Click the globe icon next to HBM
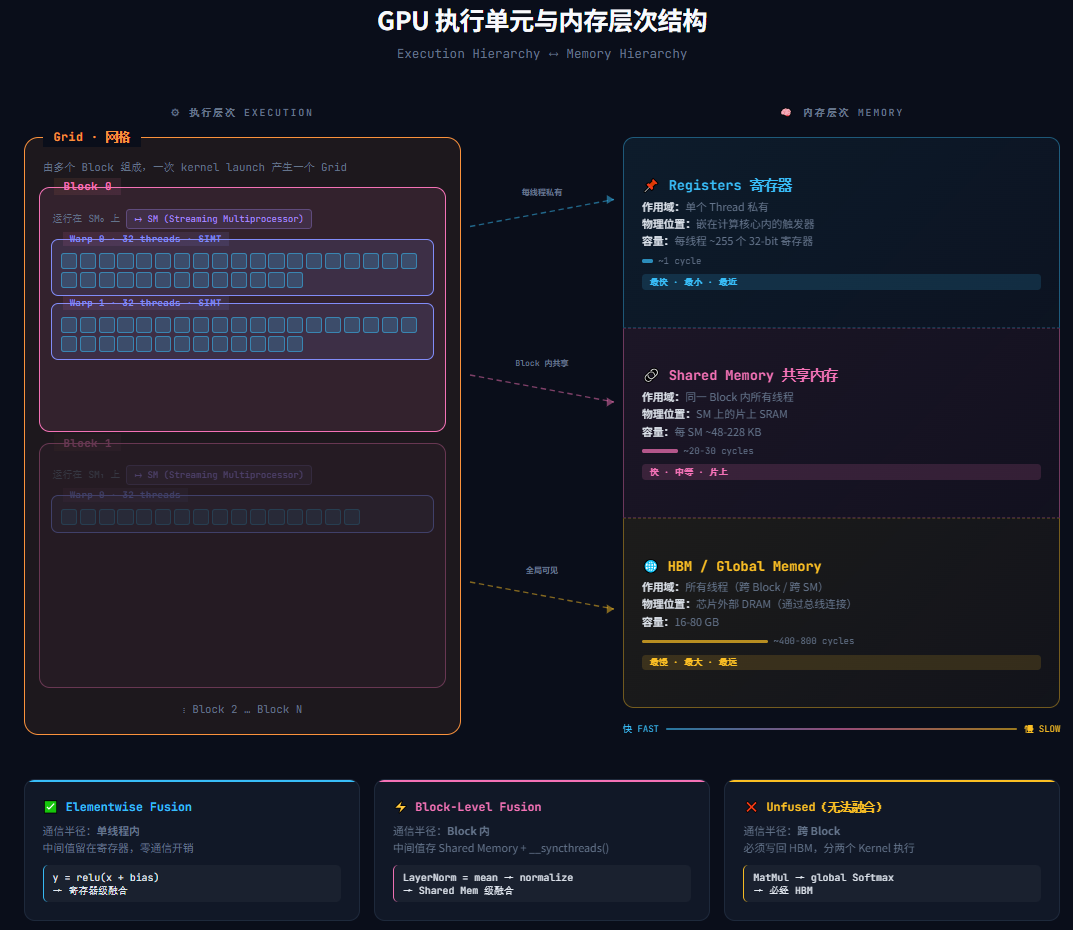 (x=651, y=566)
